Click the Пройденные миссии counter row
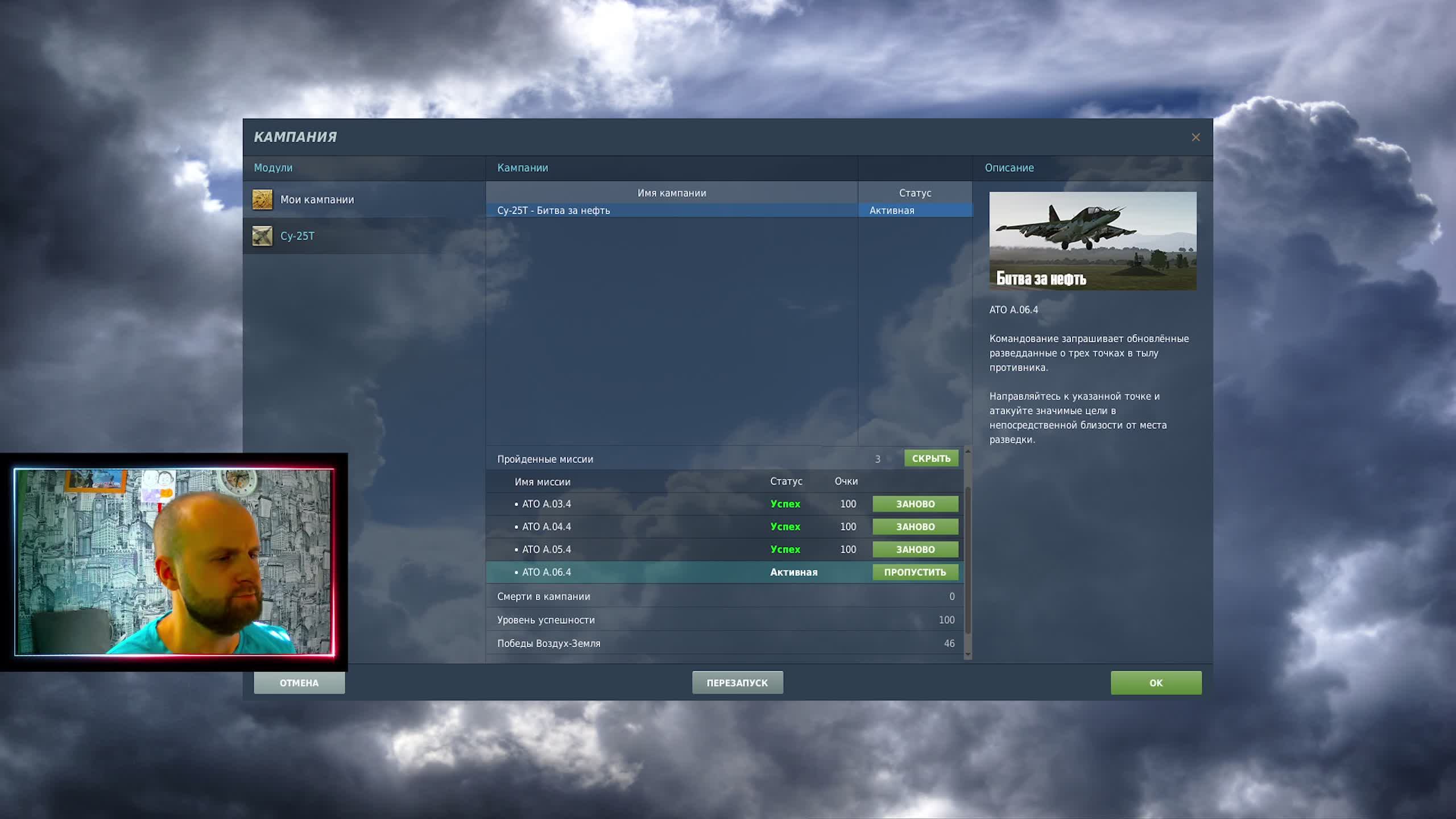Viewport: 1456px width, 819px height. coord(569,458)
